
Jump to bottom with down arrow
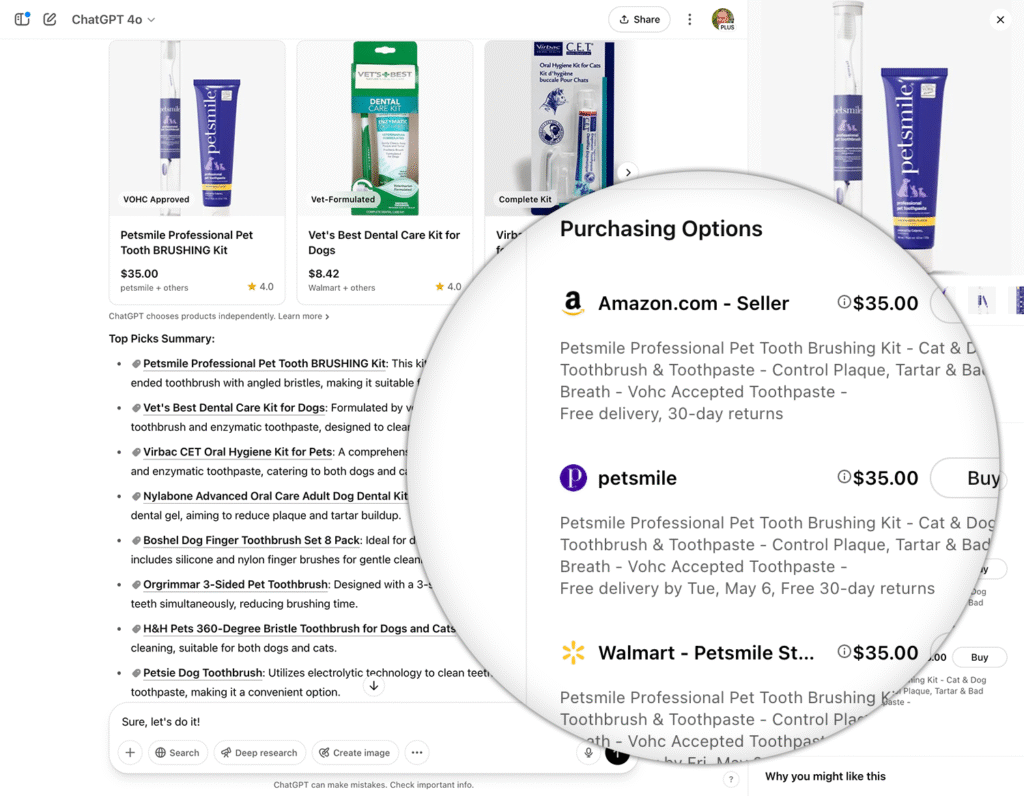point(374,686)
